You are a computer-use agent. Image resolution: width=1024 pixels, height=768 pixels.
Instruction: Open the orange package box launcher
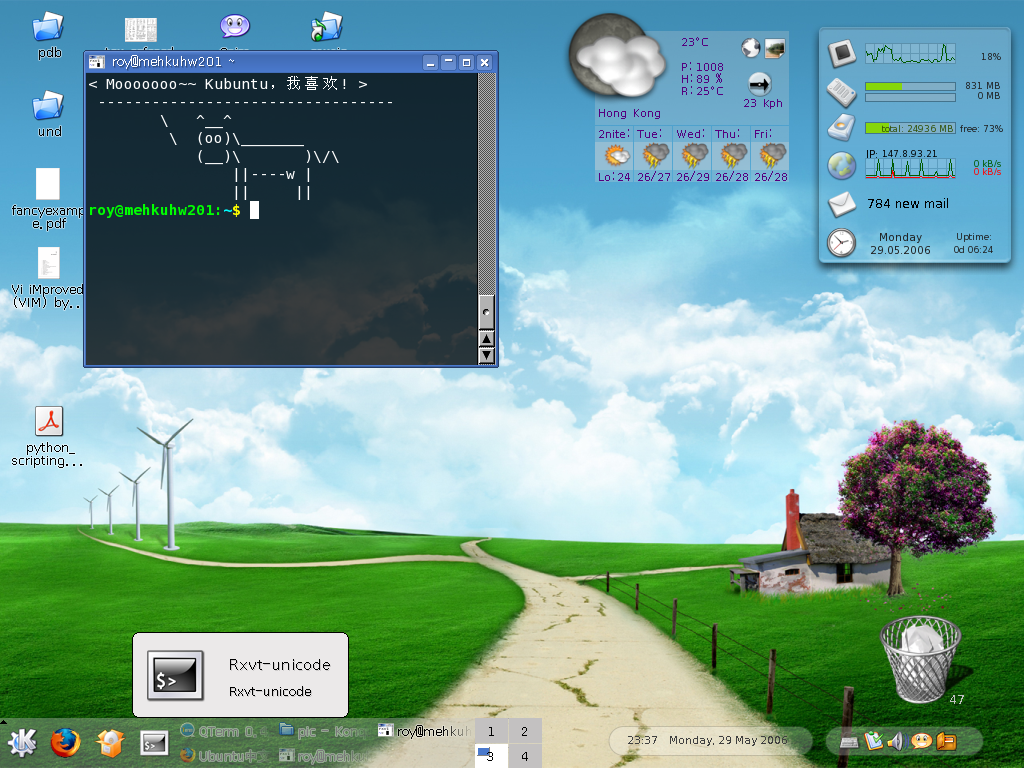point(110,743)
